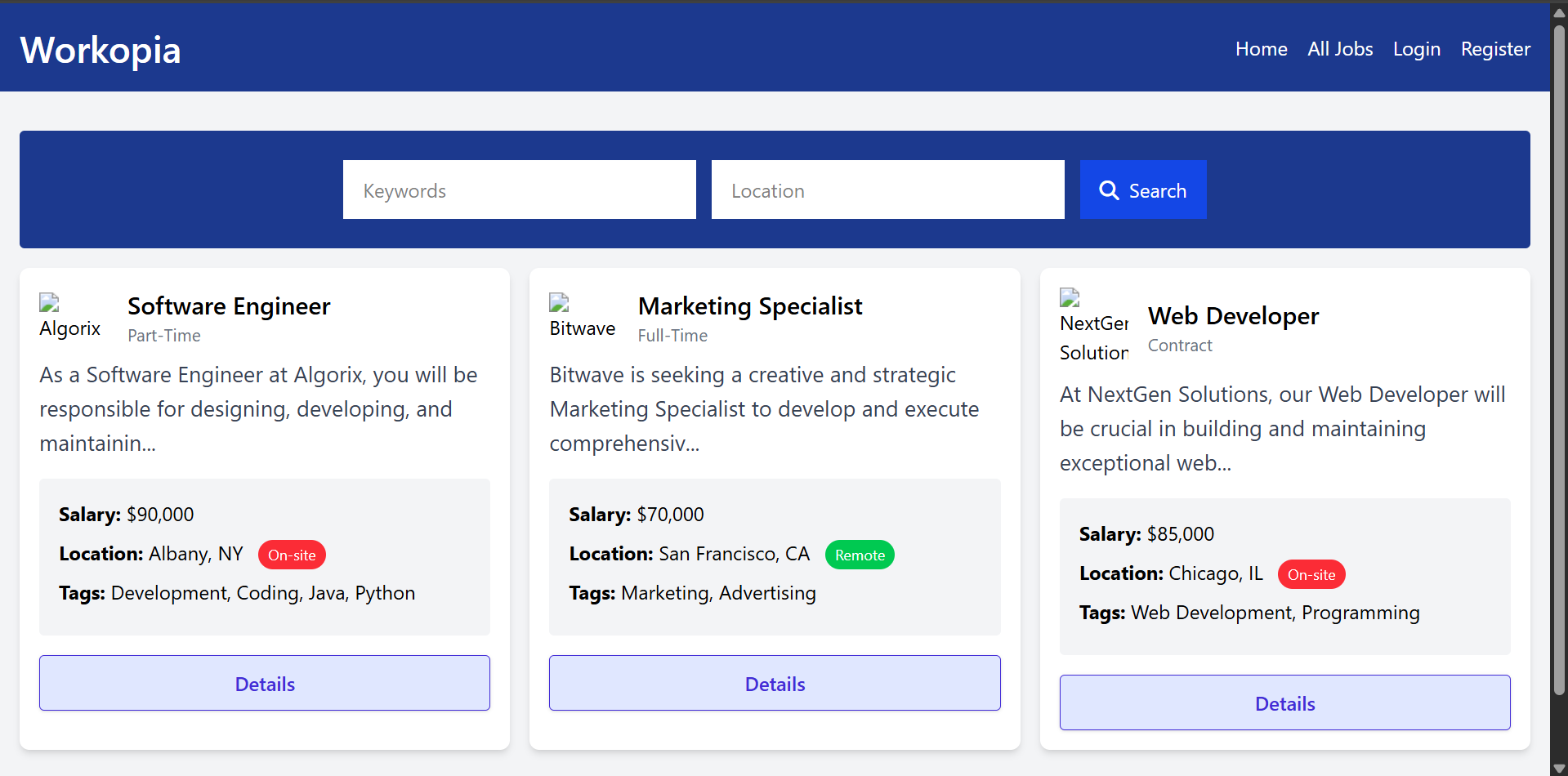Viewport: 1568px width, 776px height.
Task: Click the red On-site badge on Software Engineer card
Action: click(292, 555)
